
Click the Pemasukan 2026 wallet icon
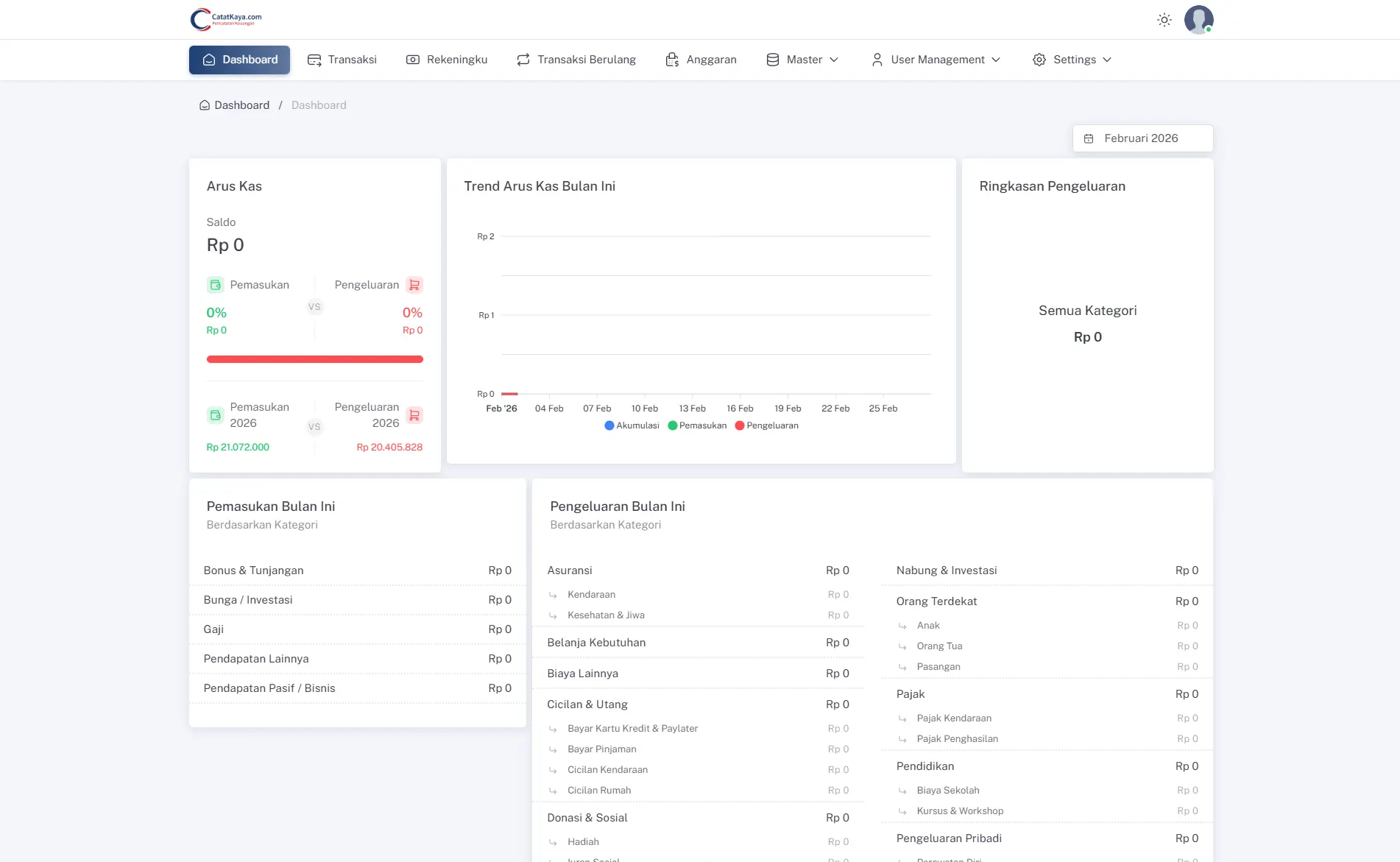coord(215,415)
